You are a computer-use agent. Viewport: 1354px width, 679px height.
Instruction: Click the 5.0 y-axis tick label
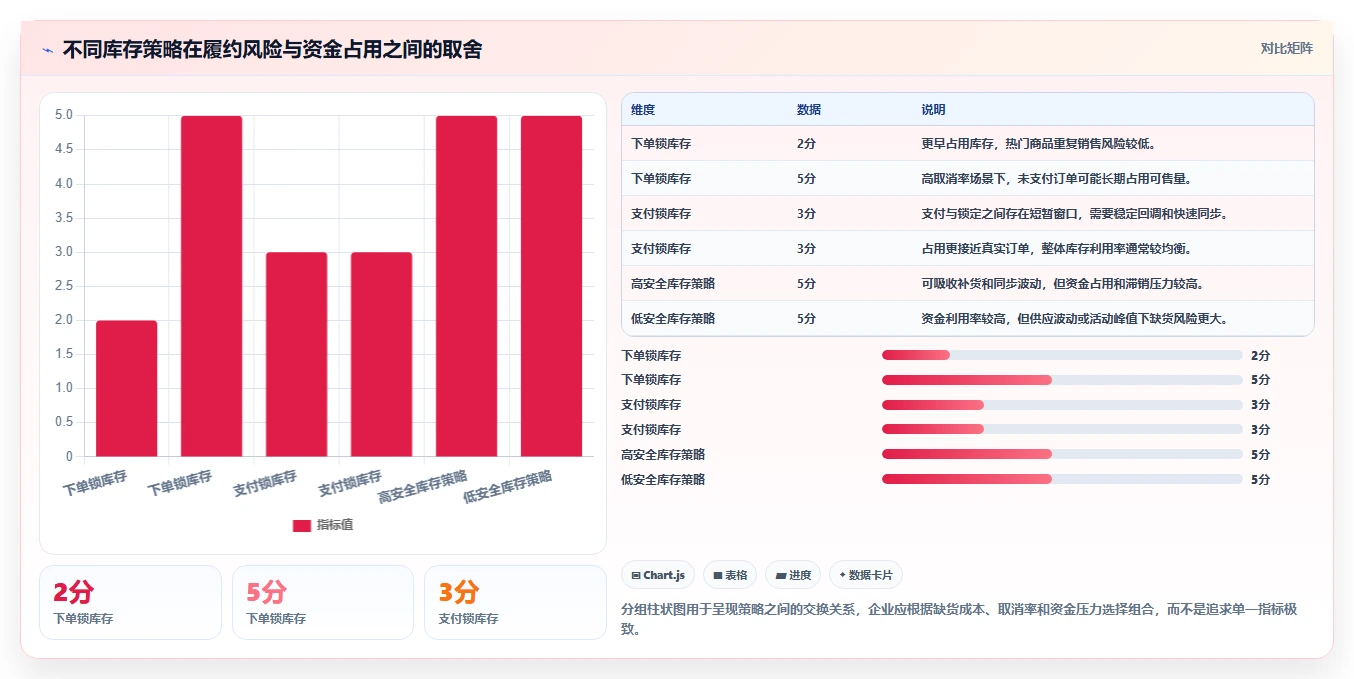(64, 115)
